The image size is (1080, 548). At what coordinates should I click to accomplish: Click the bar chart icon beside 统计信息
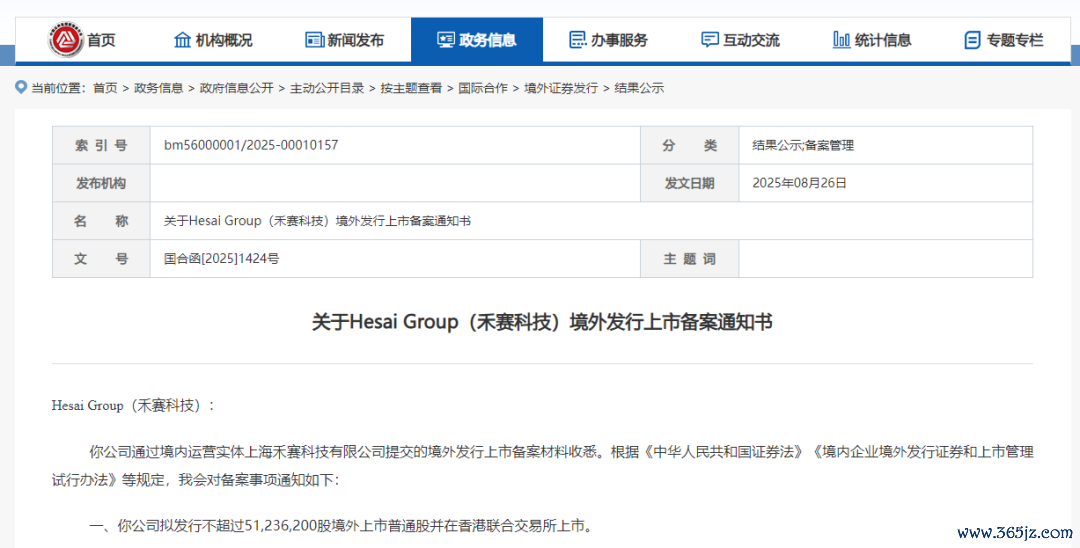(x=841, y=40)
